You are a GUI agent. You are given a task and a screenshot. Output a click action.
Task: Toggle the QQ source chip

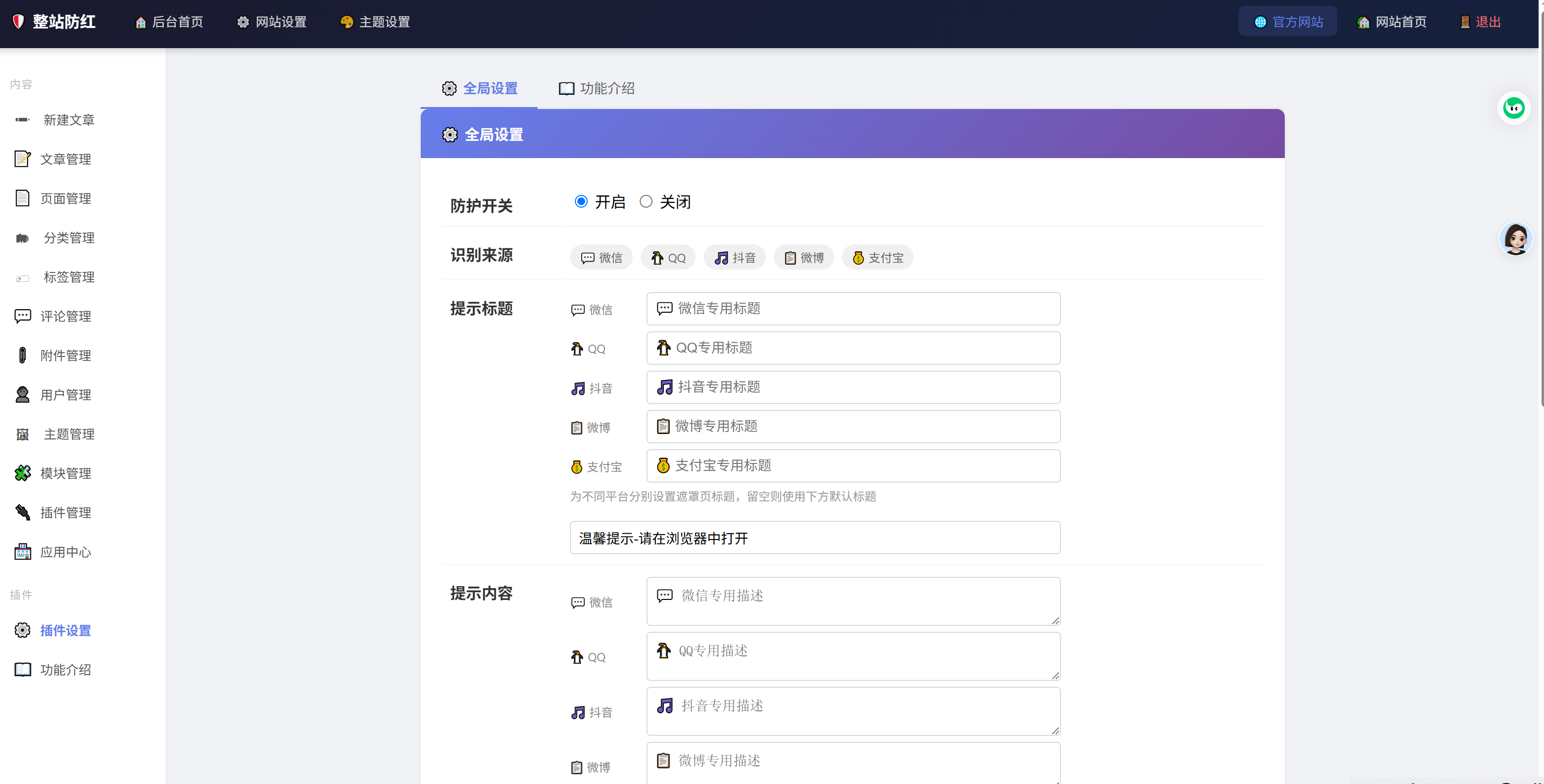[x=668, y=258]
